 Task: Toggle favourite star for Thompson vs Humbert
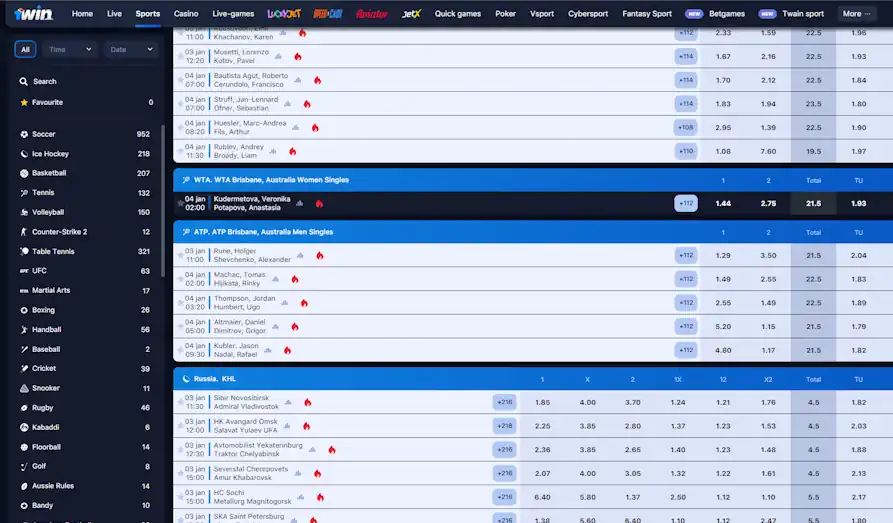click(180, 303)
